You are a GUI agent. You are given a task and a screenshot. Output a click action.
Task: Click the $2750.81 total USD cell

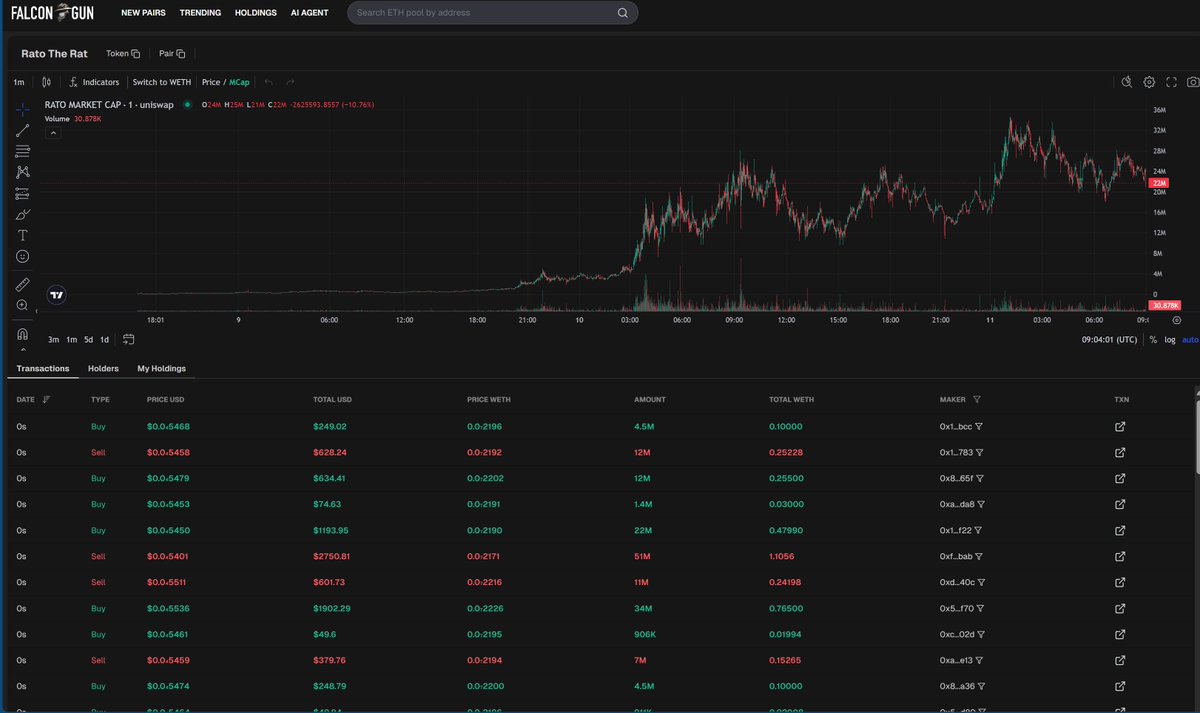[332, 556]
